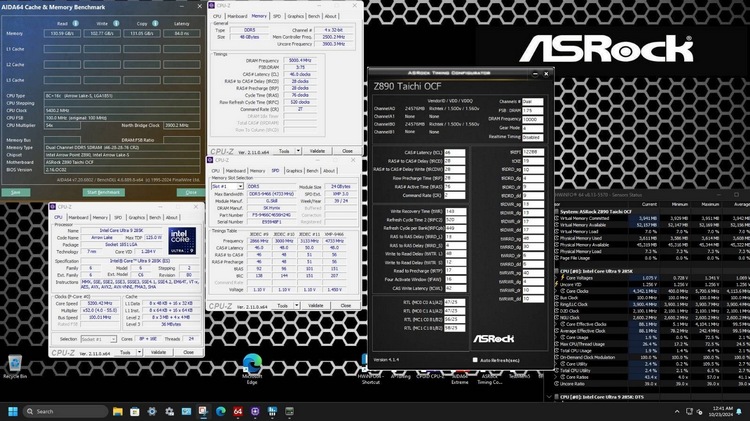Click the Validate button in CPU-Z Memory window
This screenshot has width=750, height=421.
point(319,151)
